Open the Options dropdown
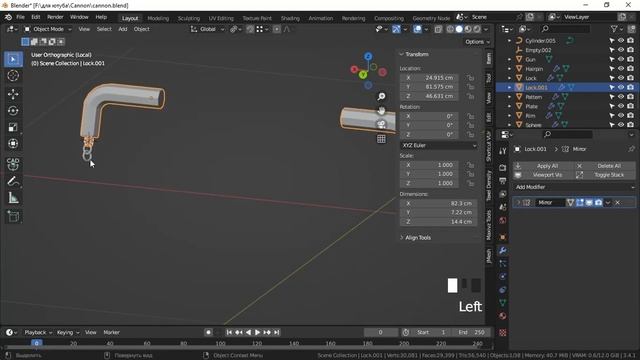The width and height of the screenshot is (640, 360). click(x=477, y=42)
